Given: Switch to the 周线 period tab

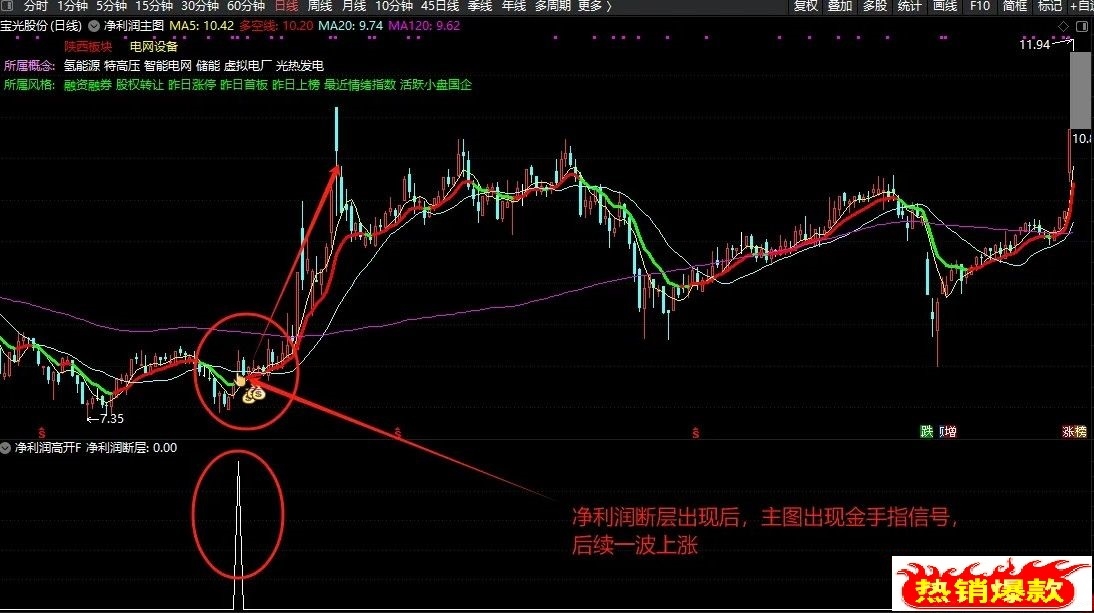Looking at the screenshot, I should pyautogui.click(x=320, y=6).
